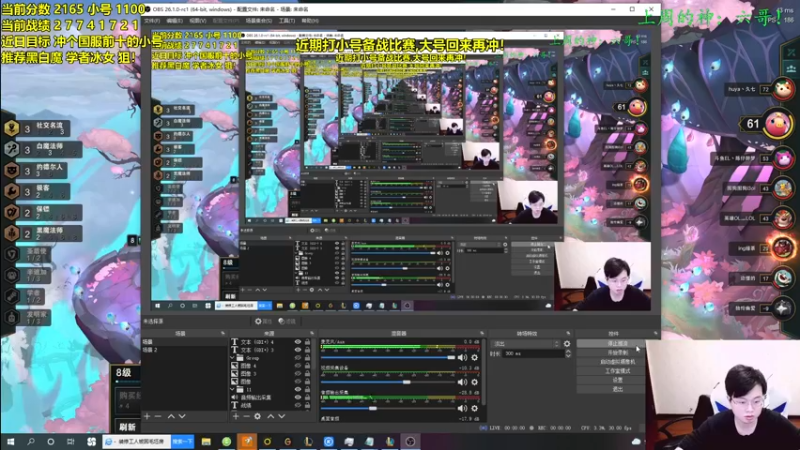Viewport: 800px width, 450px height.
Task: Open settings gear for 视频采集设备 channel
Action: pos(474,382)
